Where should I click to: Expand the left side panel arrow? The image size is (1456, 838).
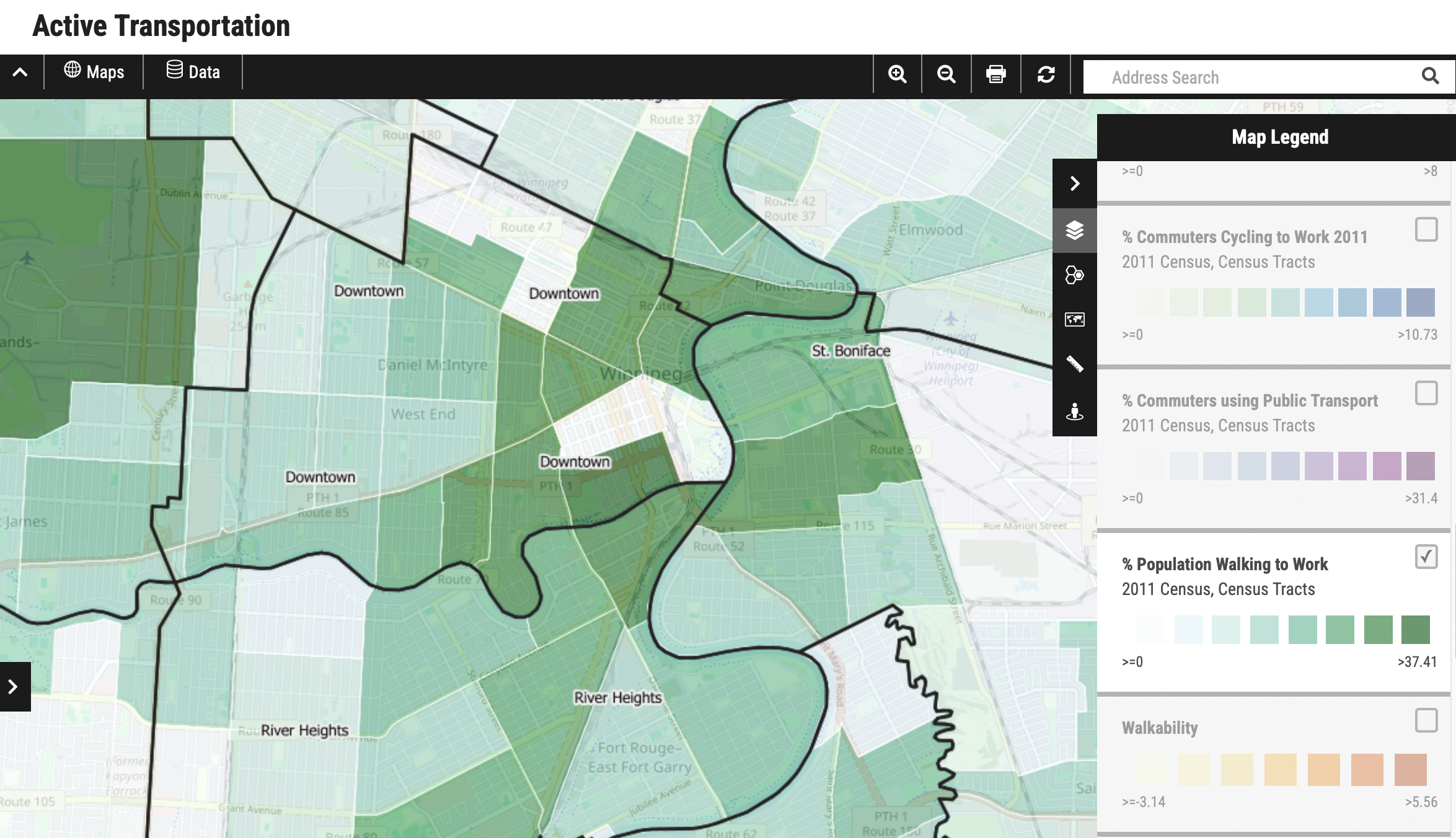(x=13, y=686)
